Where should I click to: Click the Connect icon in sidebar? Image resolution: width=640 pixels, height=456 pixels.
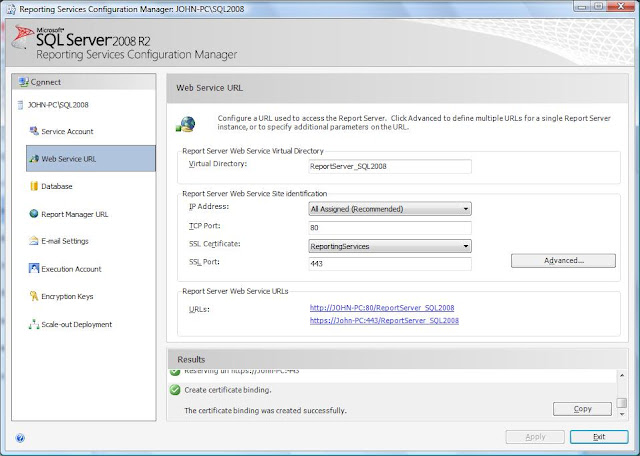[24, 82]
